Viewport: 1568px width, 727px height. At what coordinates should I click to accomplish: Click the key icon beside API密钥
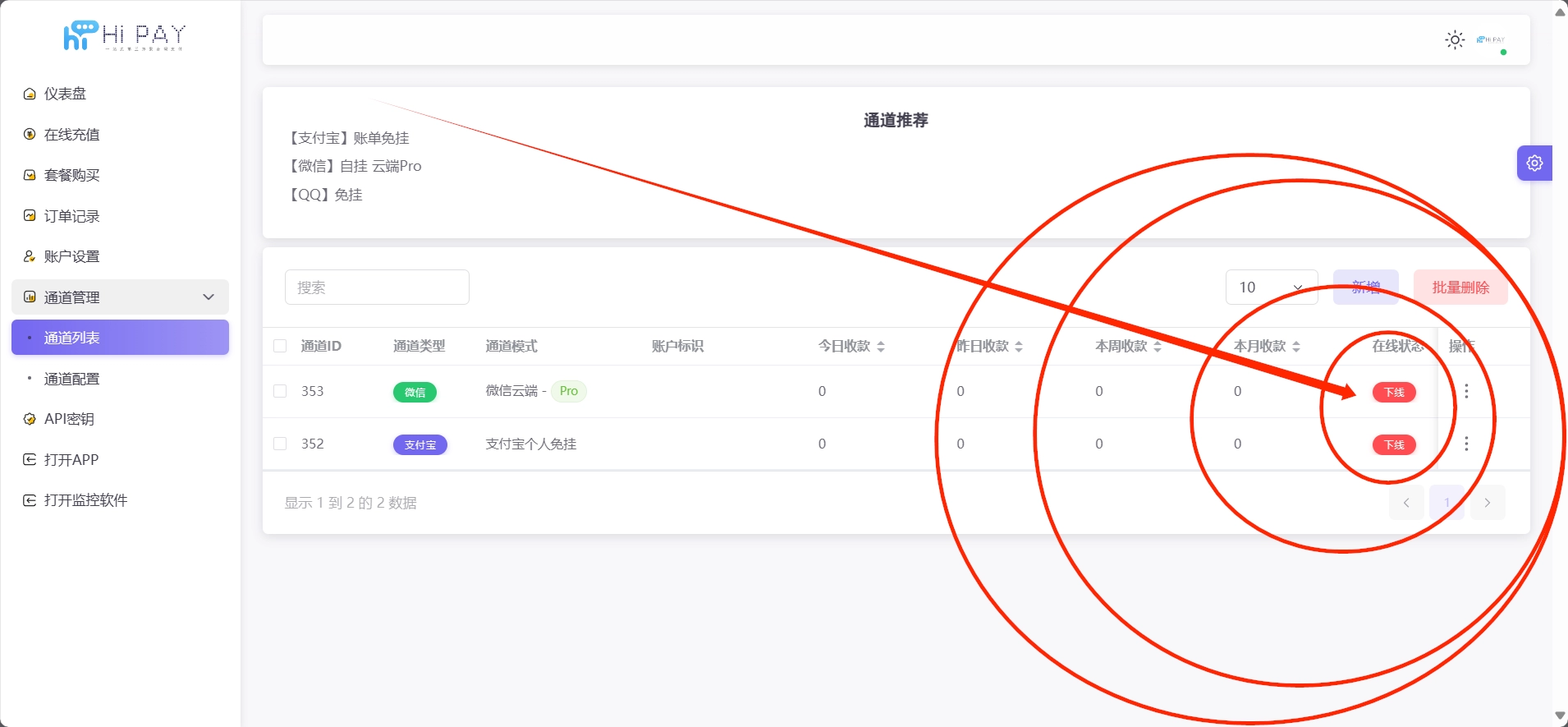(x=30, y=419)
